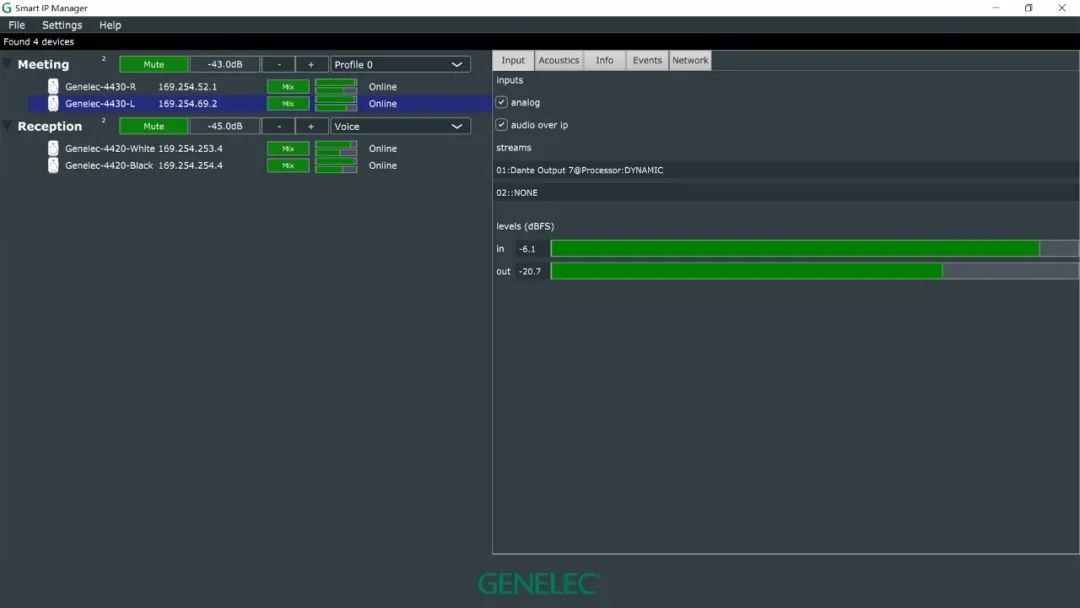Click the Reception group title
The image size is (1080, 608).
point(50,126)
